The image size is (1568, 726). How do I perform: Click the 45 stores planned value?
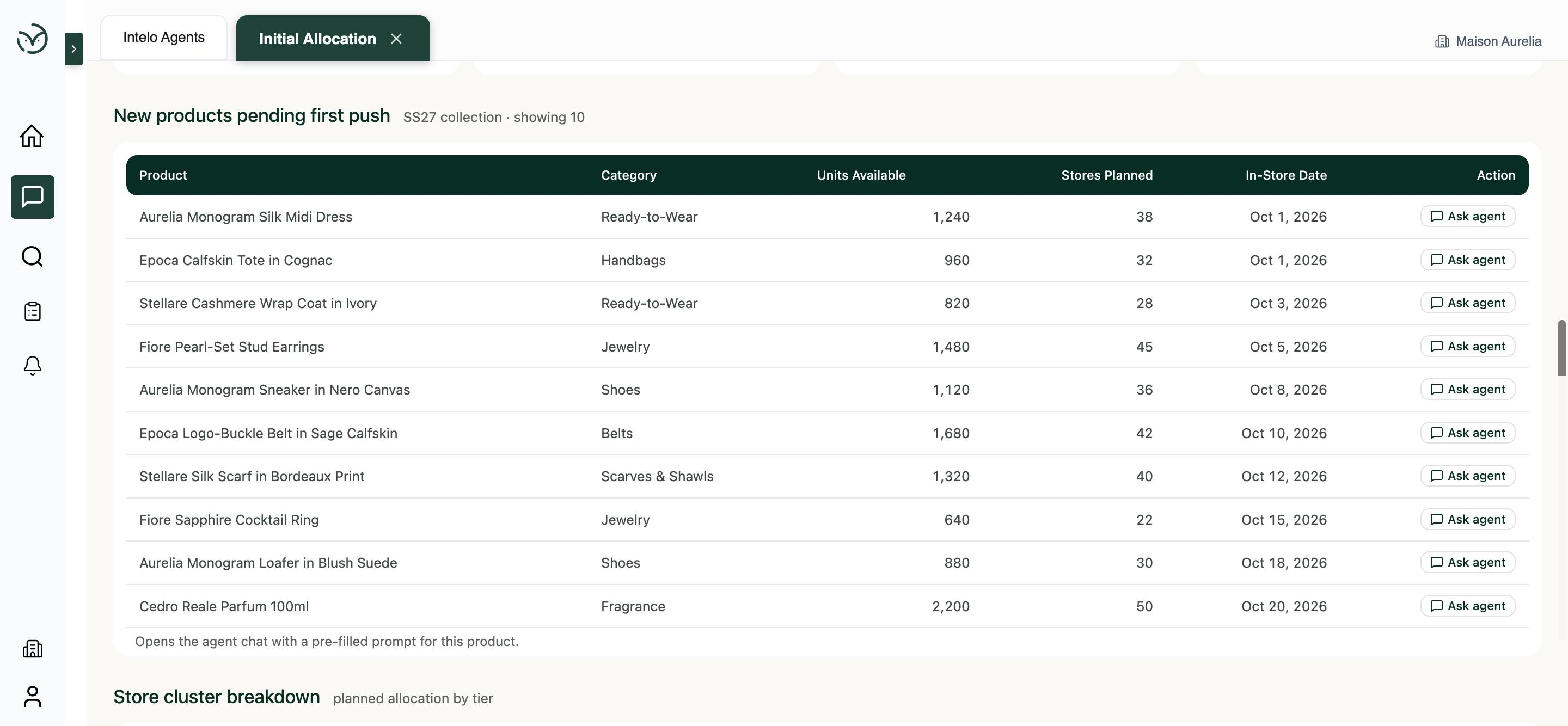pos(1144,347)
